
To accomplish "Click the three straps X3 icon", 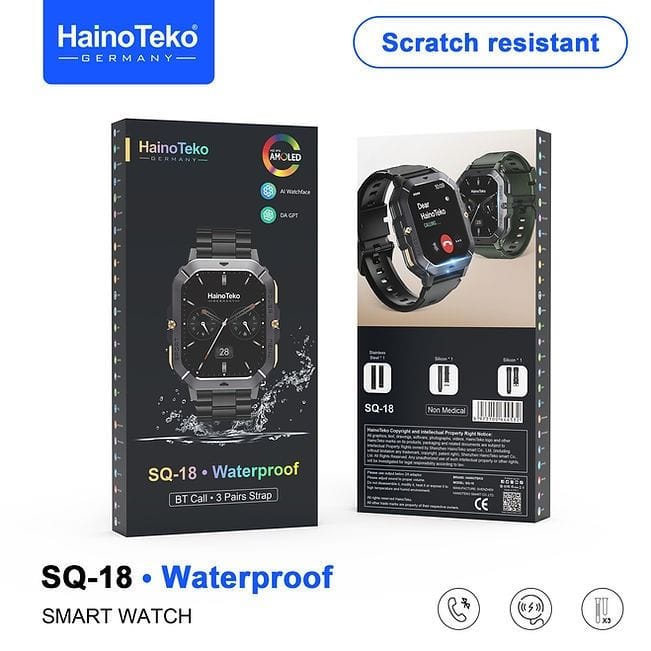I will pos(602,609).
